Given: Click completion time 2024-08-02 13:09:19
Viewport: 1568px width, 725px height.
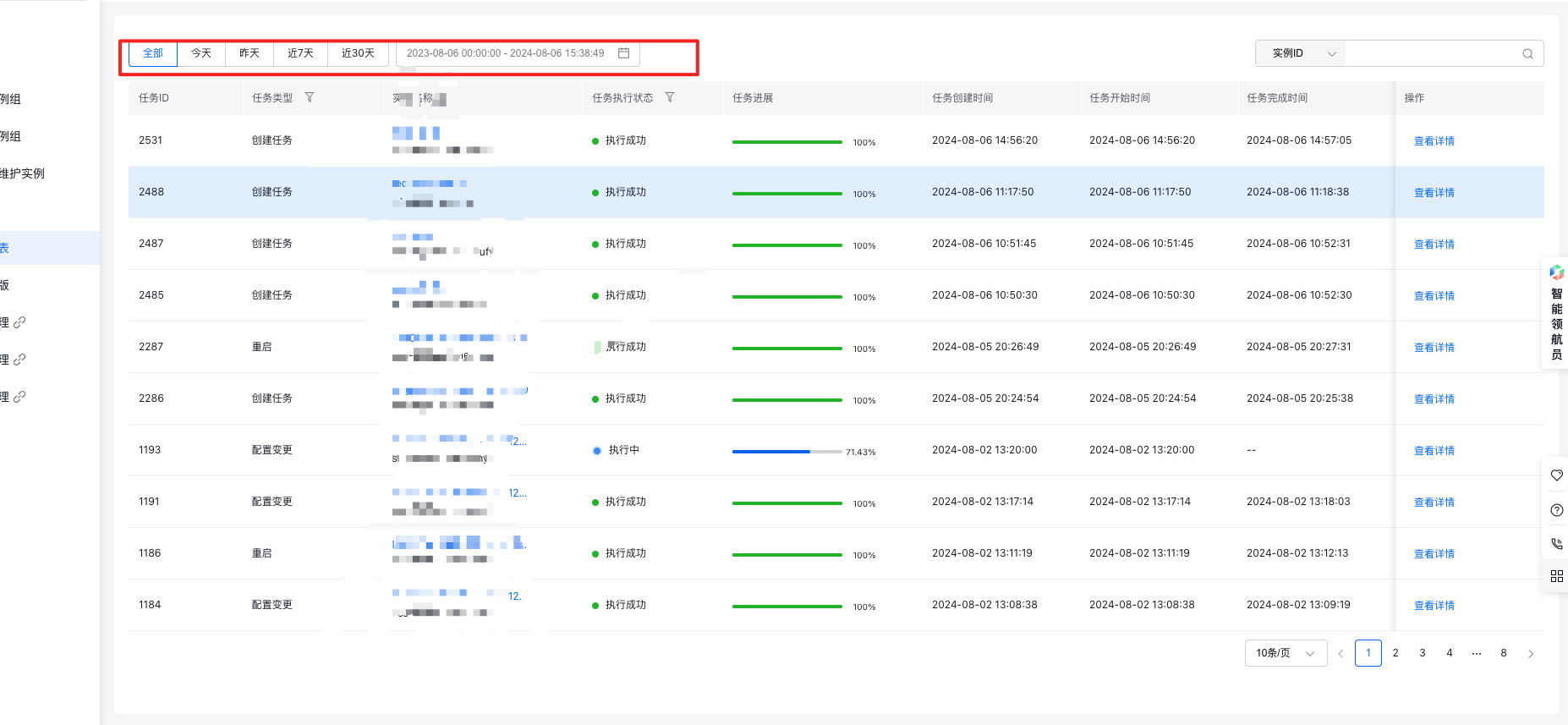Looking at the screenshot, I should click(1298, 605).
